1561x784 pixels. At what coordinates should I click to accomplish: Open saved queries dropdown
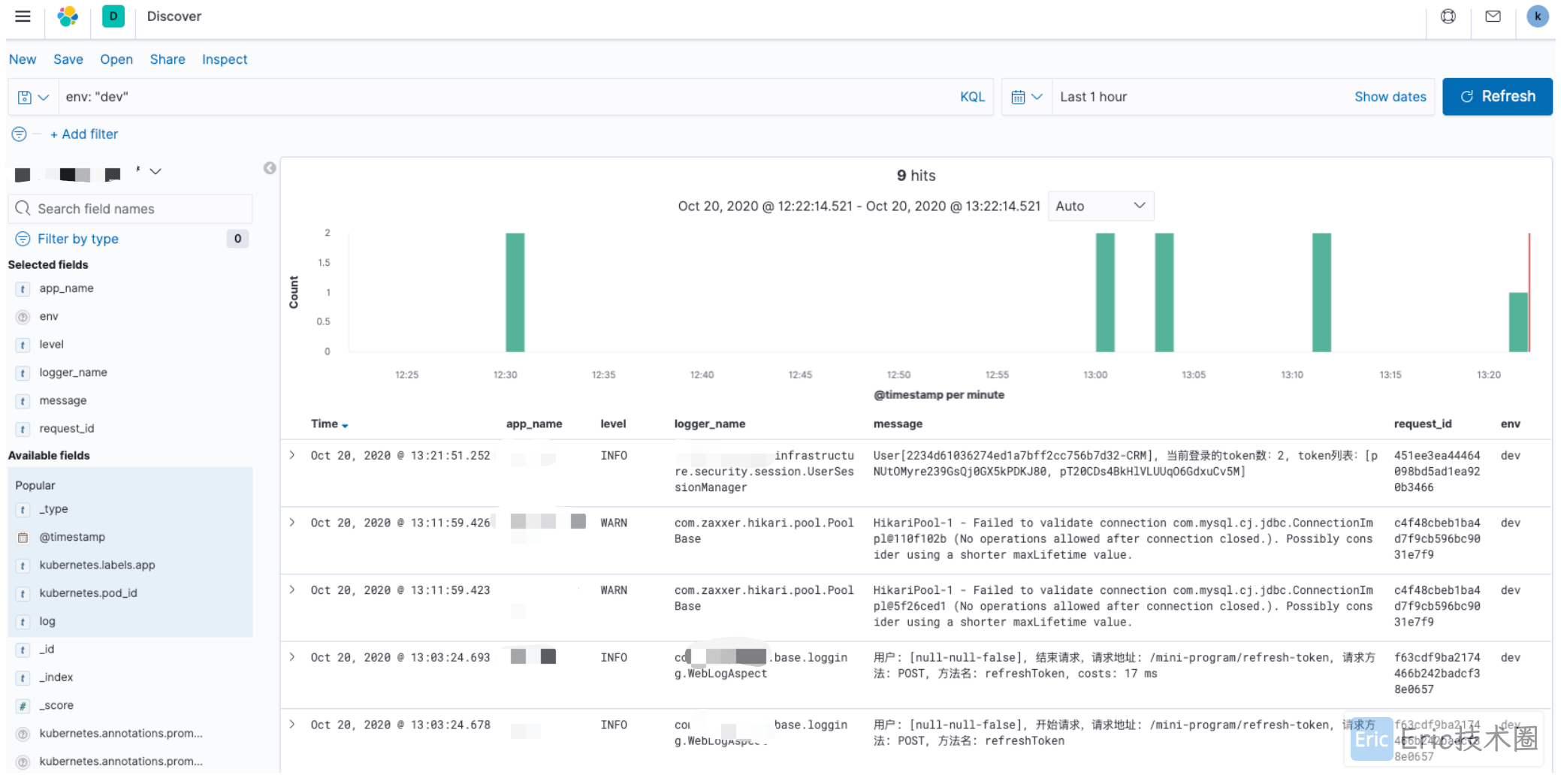pyautogui.click(x=33, y=97)
